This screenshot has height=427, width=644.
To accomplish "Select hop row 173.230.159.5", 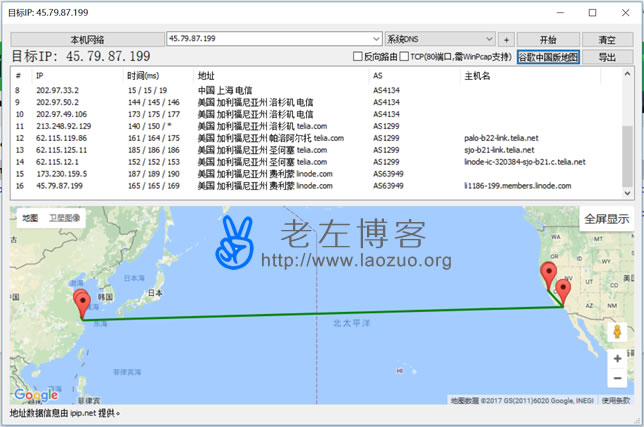I will [315, 174].
